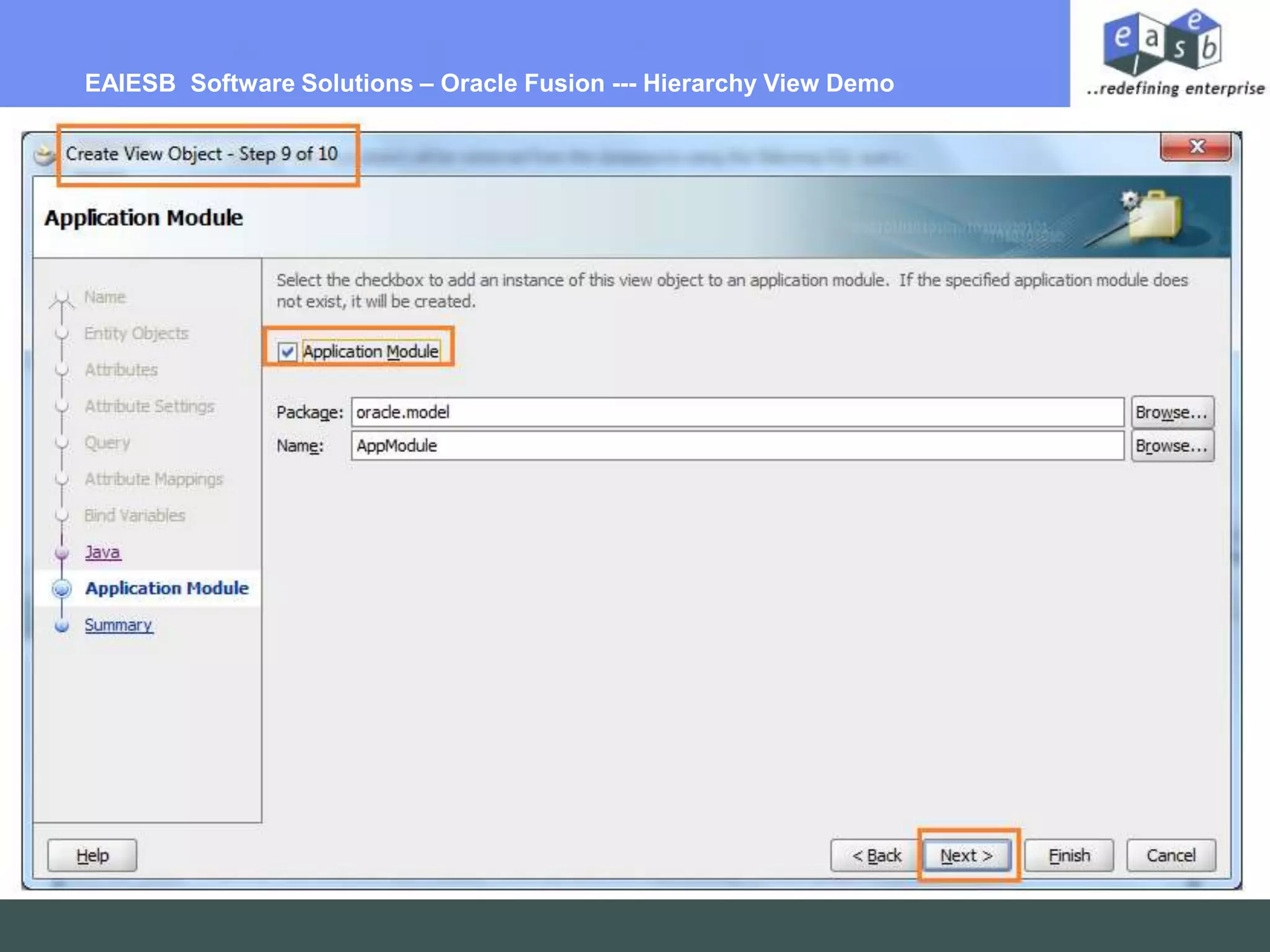Click the Summary step node icon

click(61, 625)
